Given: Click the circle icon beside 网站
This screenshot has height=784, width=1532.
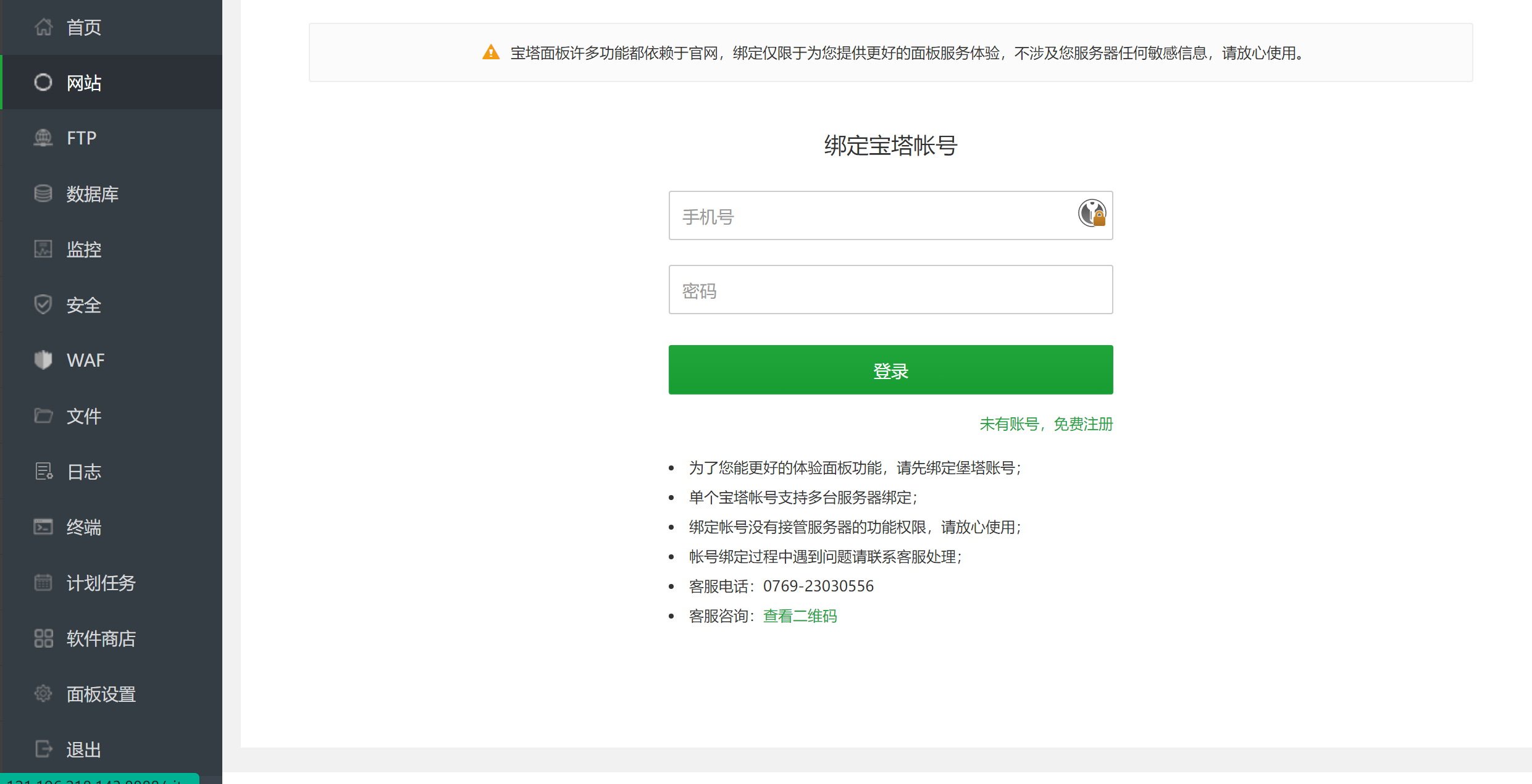Looking at the screenshot, I should point(43,82).
